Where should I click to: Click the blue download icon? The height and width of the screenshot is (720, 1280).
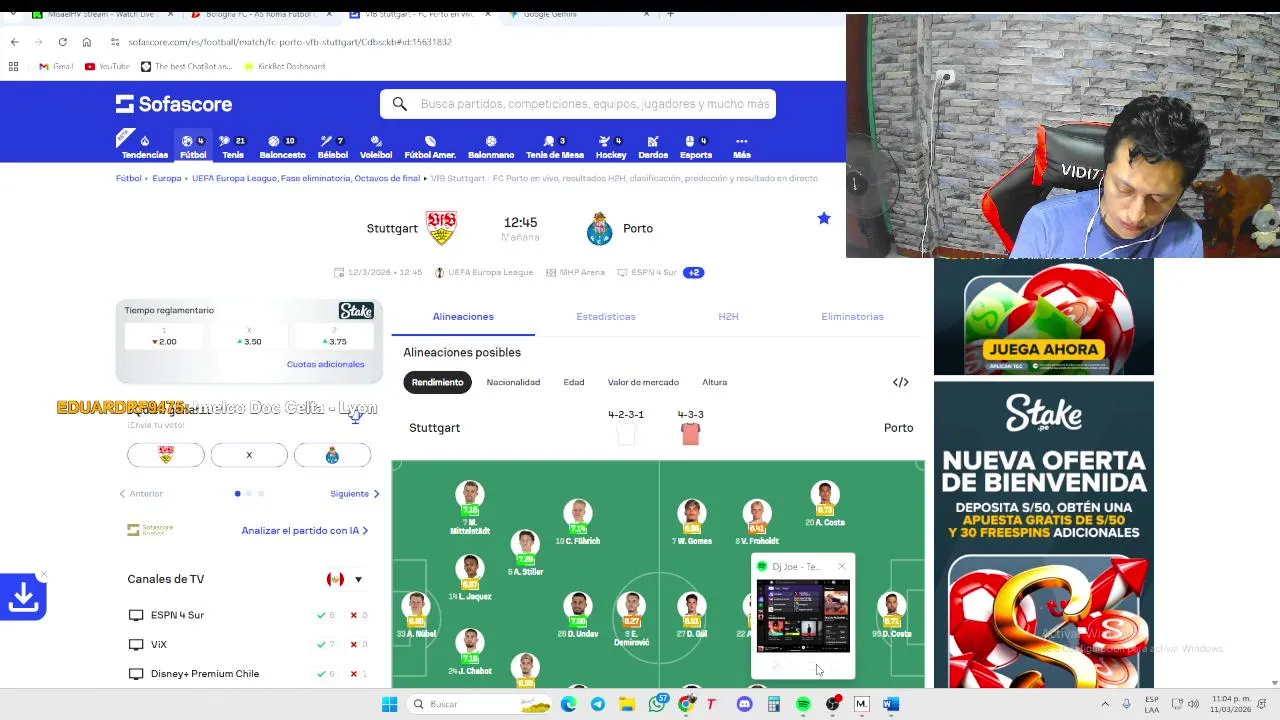(24, 597)
